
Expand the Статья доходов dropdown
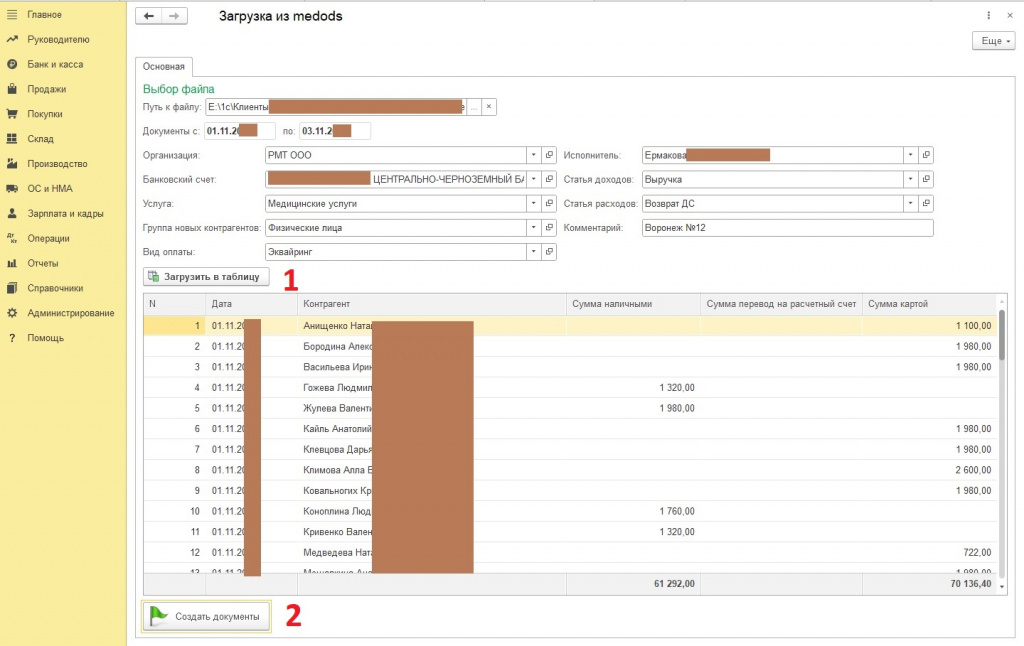[910, 179]
